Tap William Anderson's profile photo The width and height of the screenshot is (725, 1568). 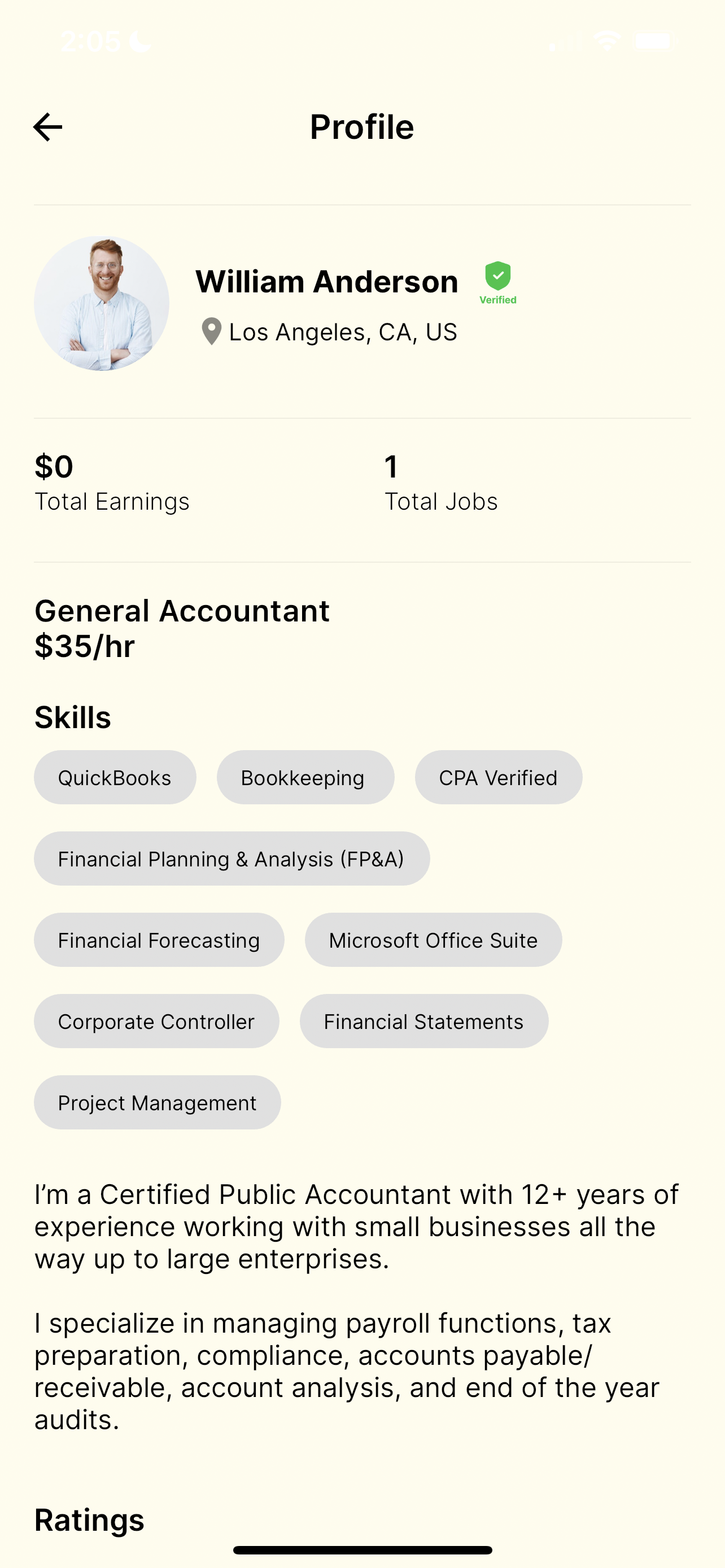[102, 303]
